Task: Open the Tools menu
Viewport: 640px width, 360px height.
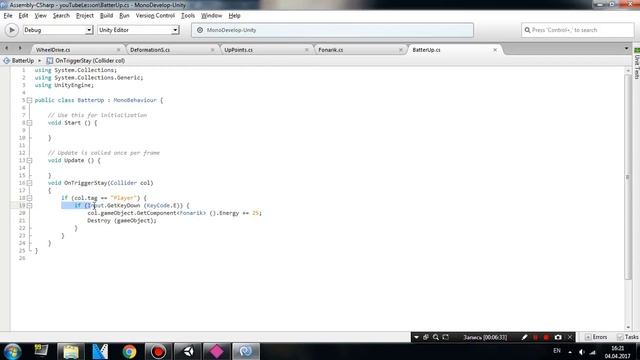Action: [x=188, y=16]
